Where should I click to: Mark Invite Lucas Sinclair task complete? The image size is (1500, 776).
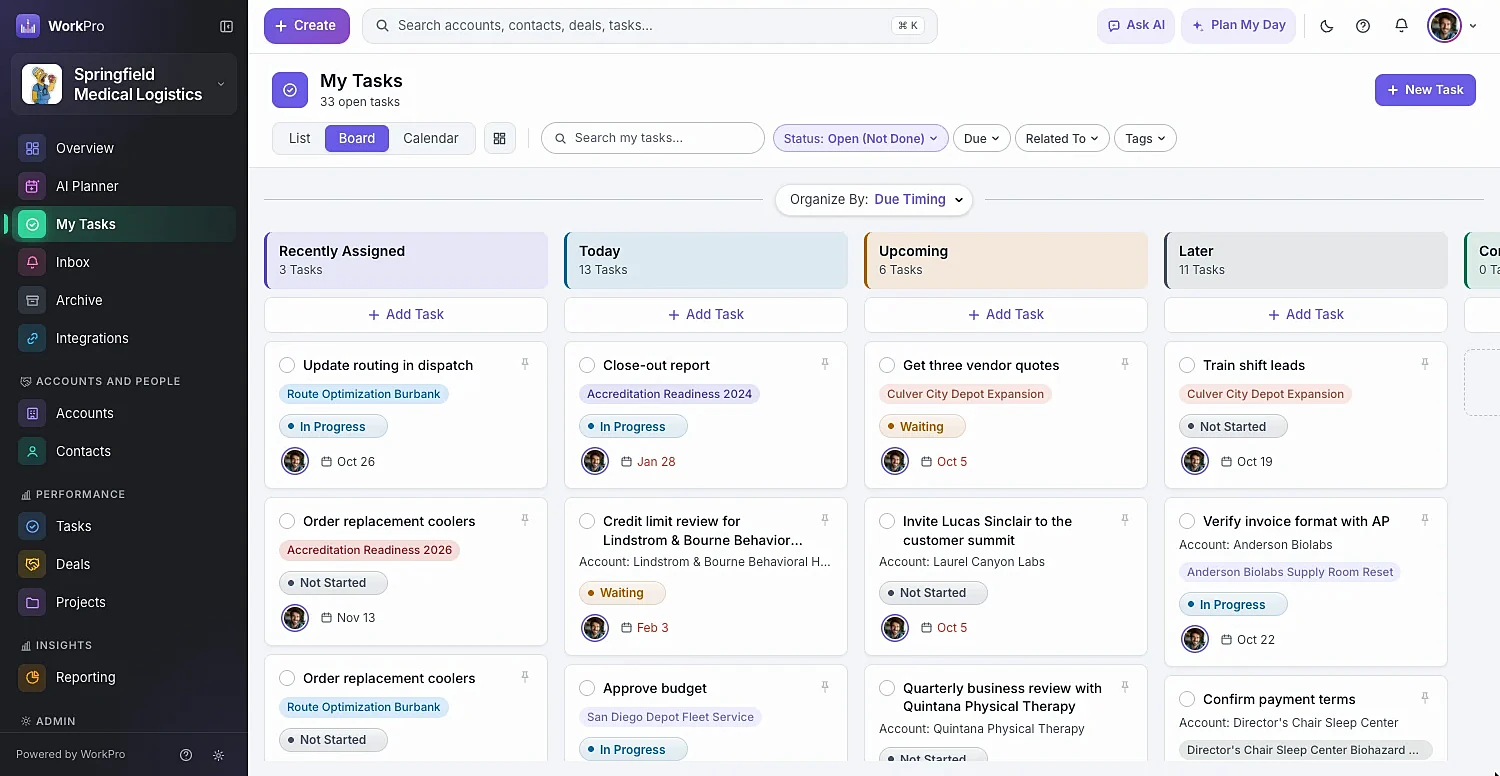pyautogui.click(x=887, y=521)
